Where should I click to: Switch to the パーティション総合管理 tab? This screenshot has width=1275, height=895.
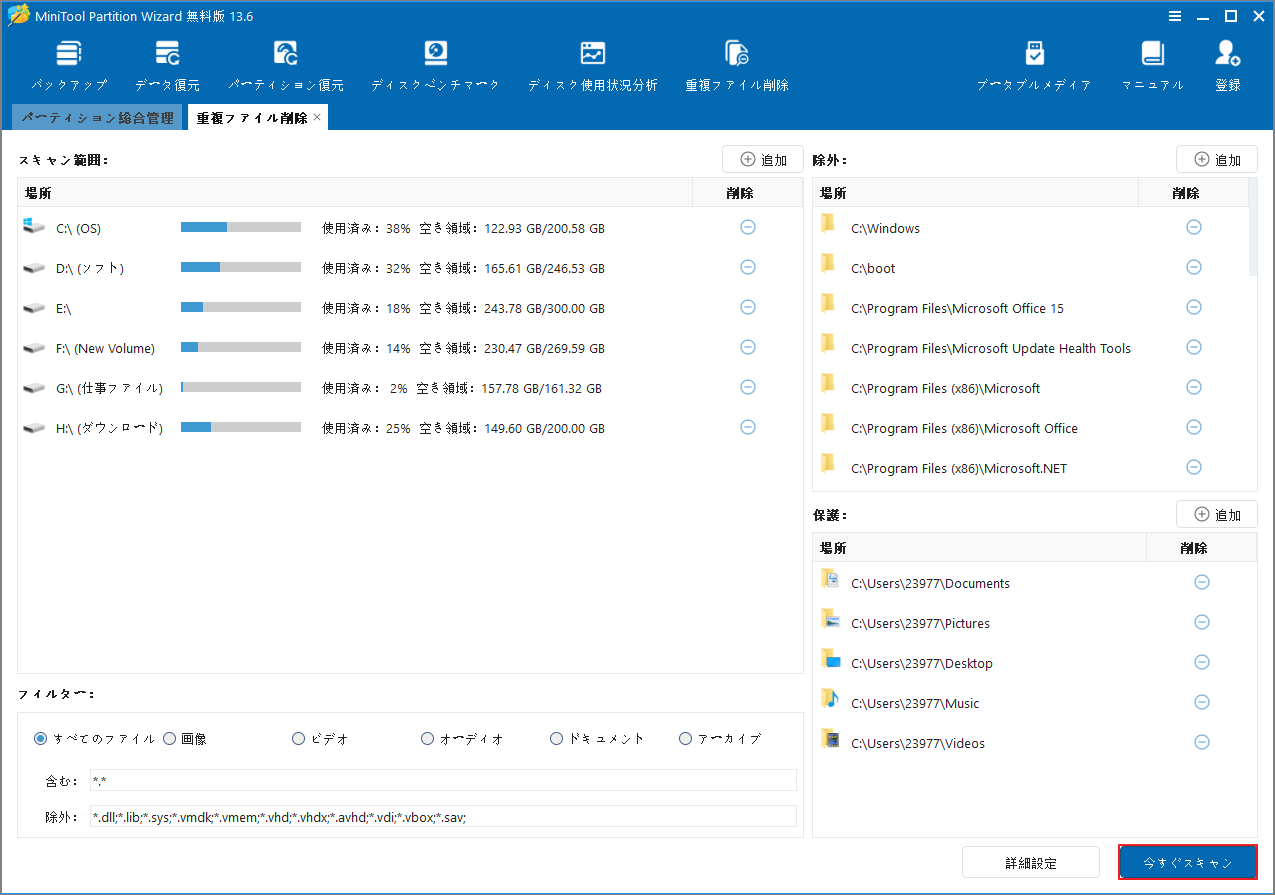coord(97,117)
